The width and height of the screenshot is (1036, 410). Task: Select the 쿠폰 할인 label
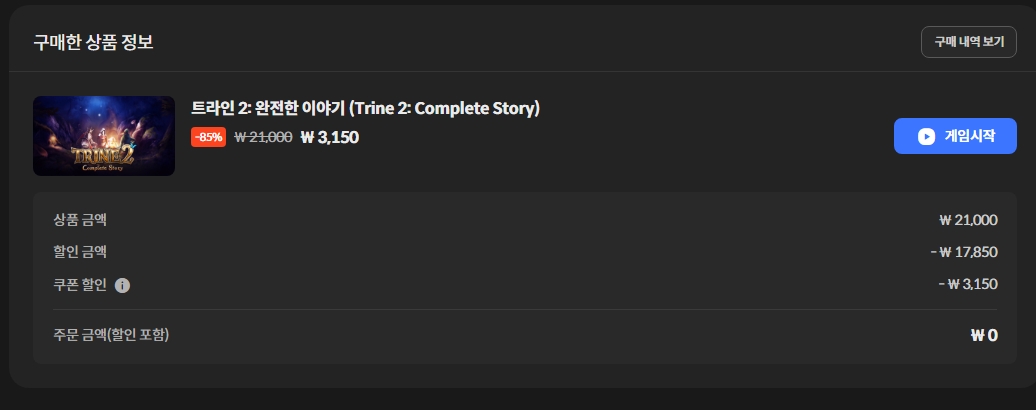pos(80,285)
